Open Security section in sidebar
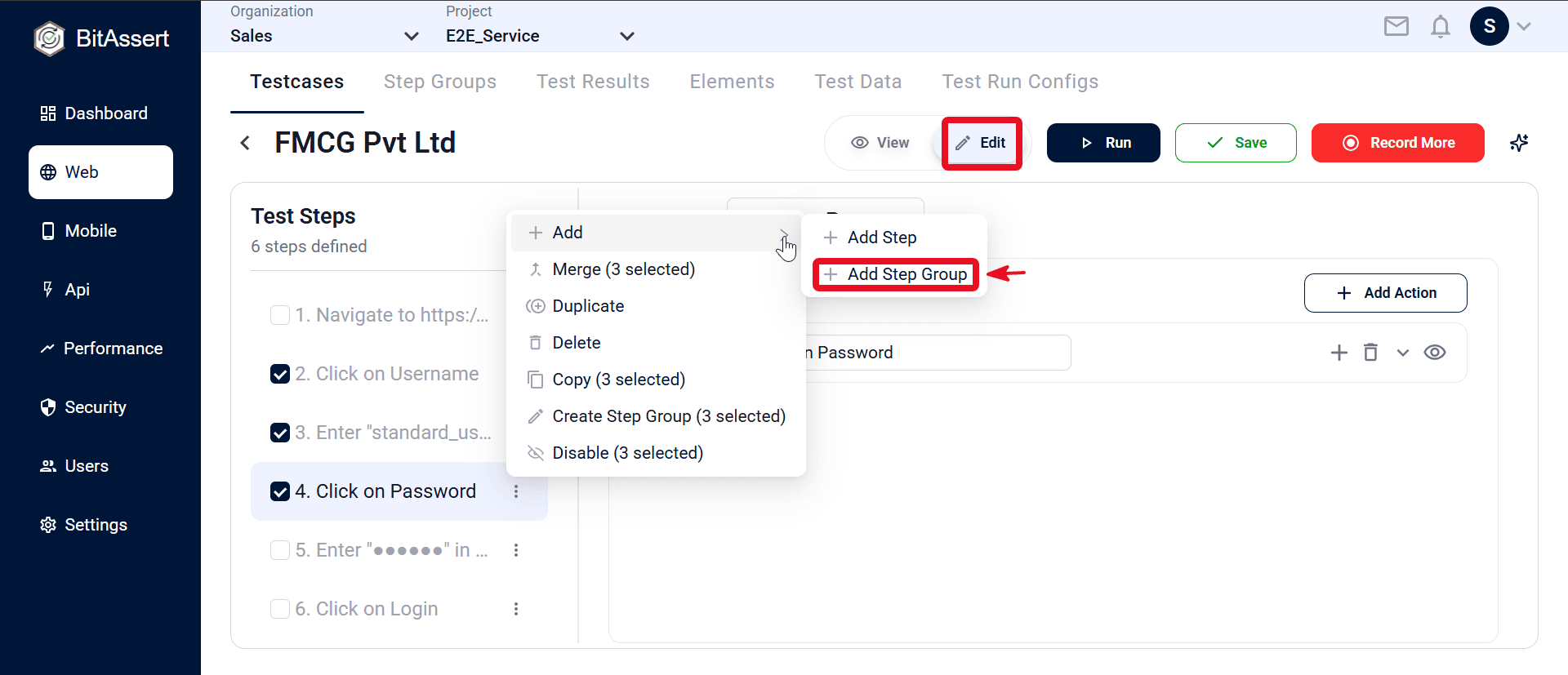The width and height of the screenshot is (1568, 675). (x=100, y=407)
